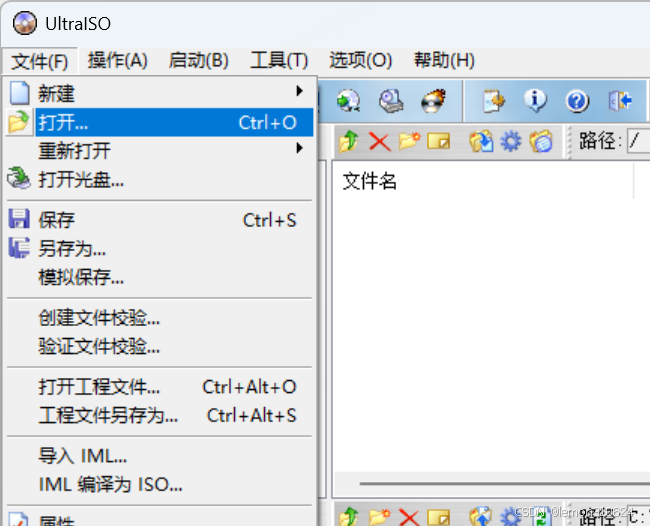Click the extract files icon in image pane
650x526 pixels.
[x=481, y=141]
